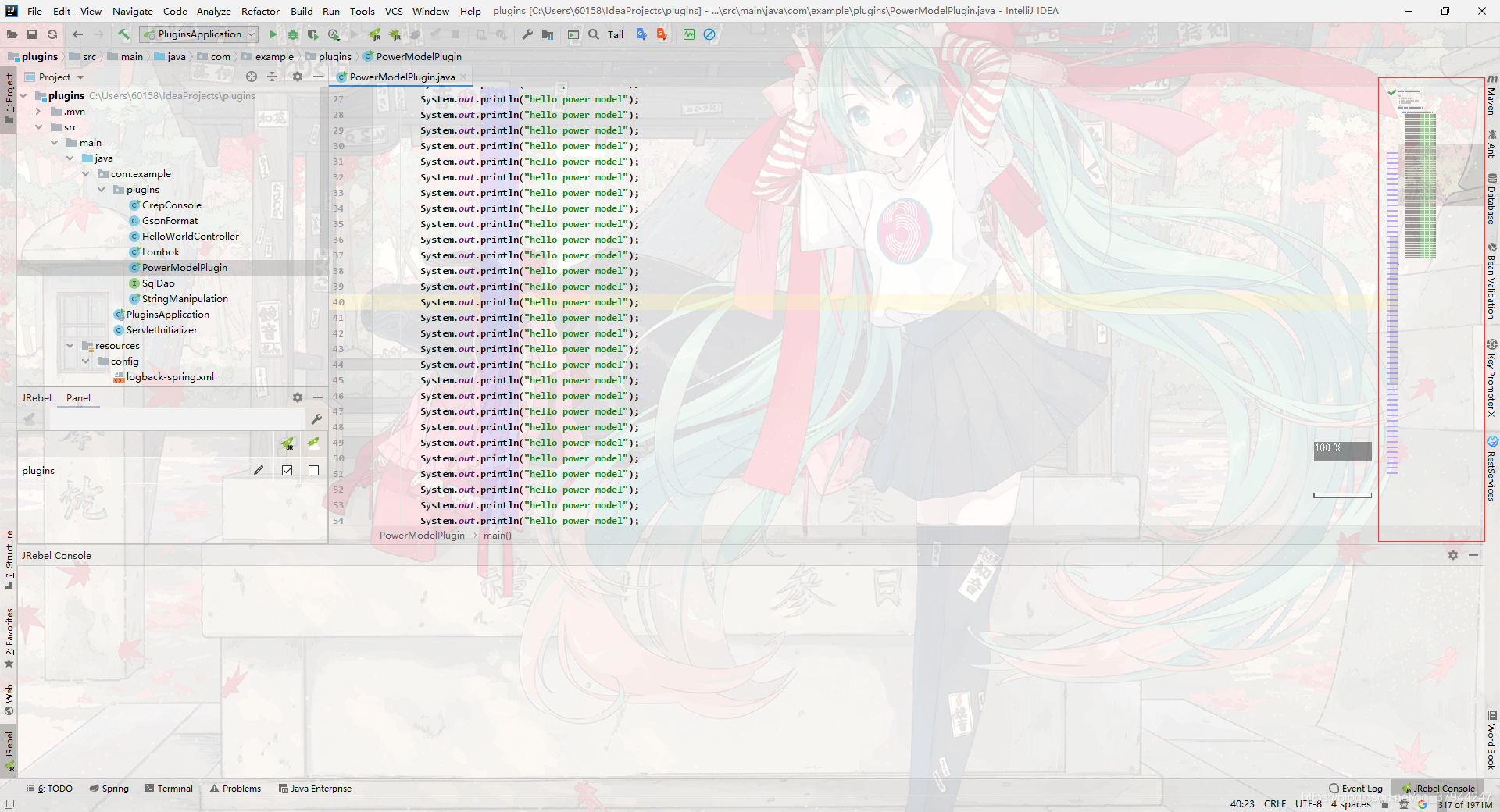This screenshot has height=812, width=1500.
Task: Collapse the plugins root project node
Action: coord(23,96)
